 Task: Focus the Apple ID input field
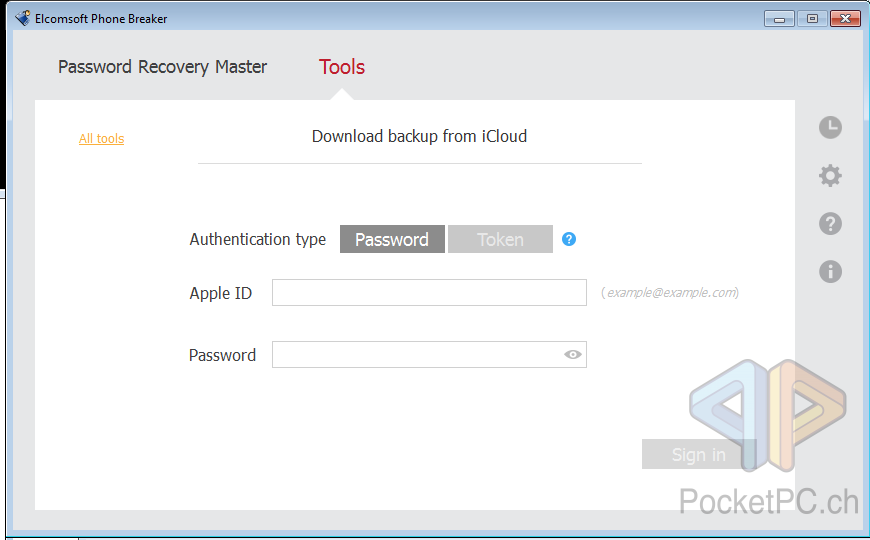click(x=429, y=292)
